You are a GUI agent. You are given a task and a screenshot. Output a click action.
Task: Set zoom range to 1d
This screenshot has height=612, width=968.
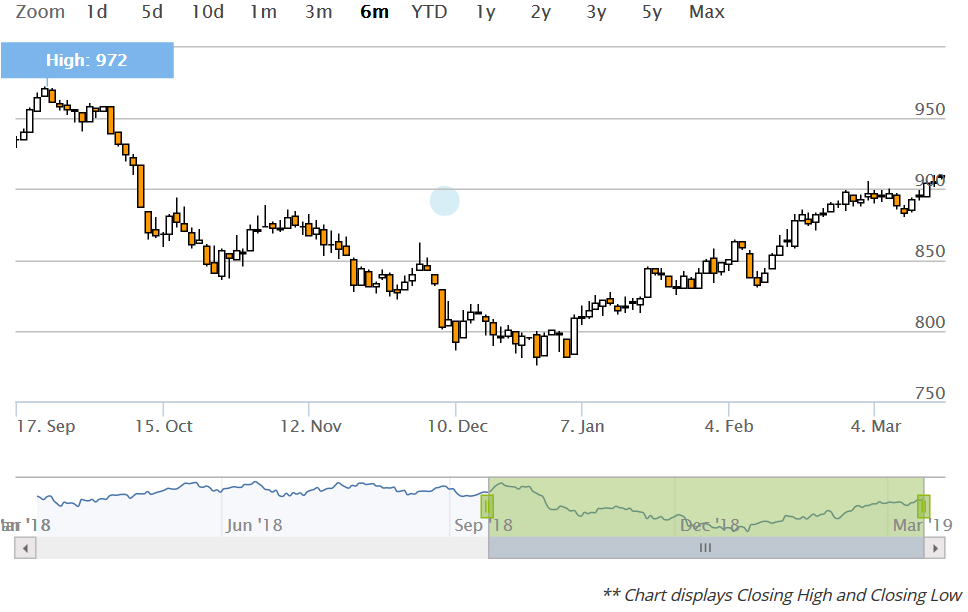pos(97,12)
